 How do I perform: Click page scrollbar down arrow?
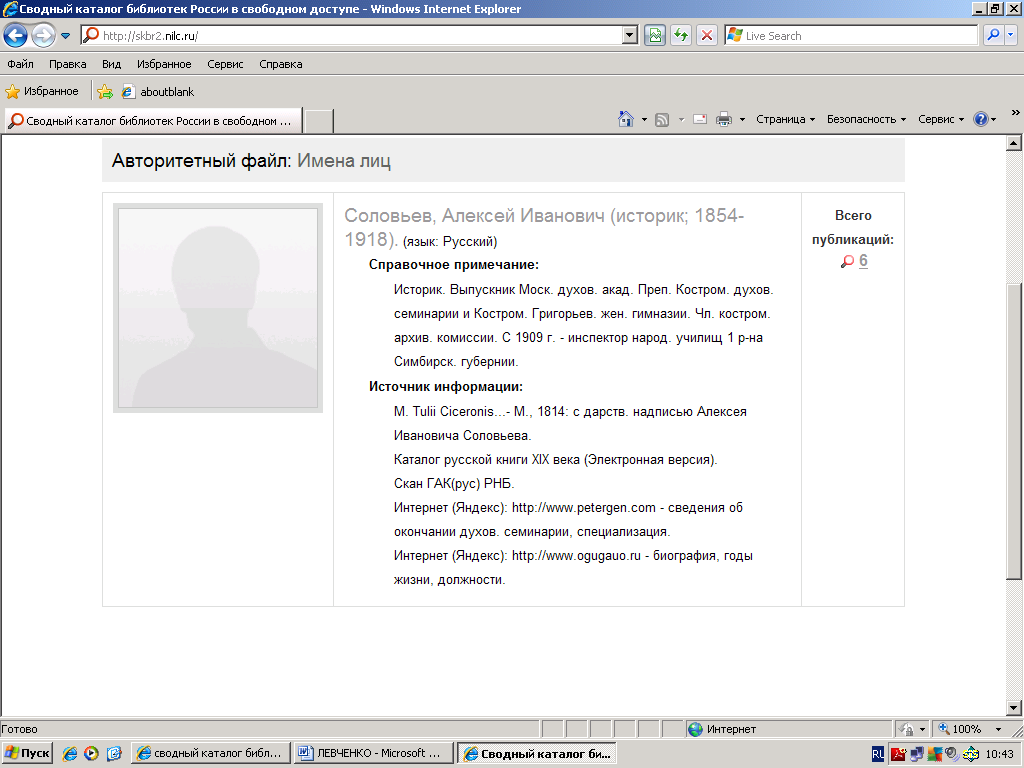point(1014,707)
